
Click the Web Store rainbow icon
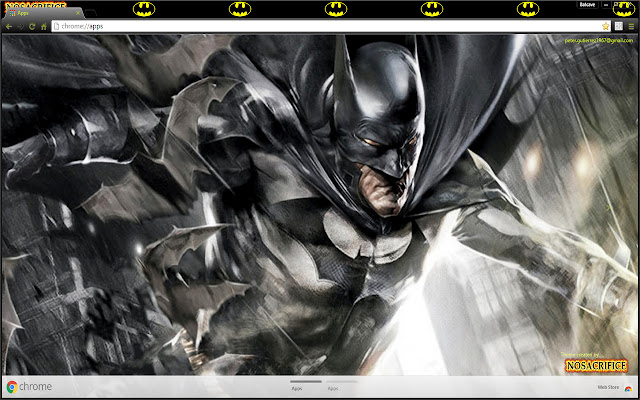628,388
